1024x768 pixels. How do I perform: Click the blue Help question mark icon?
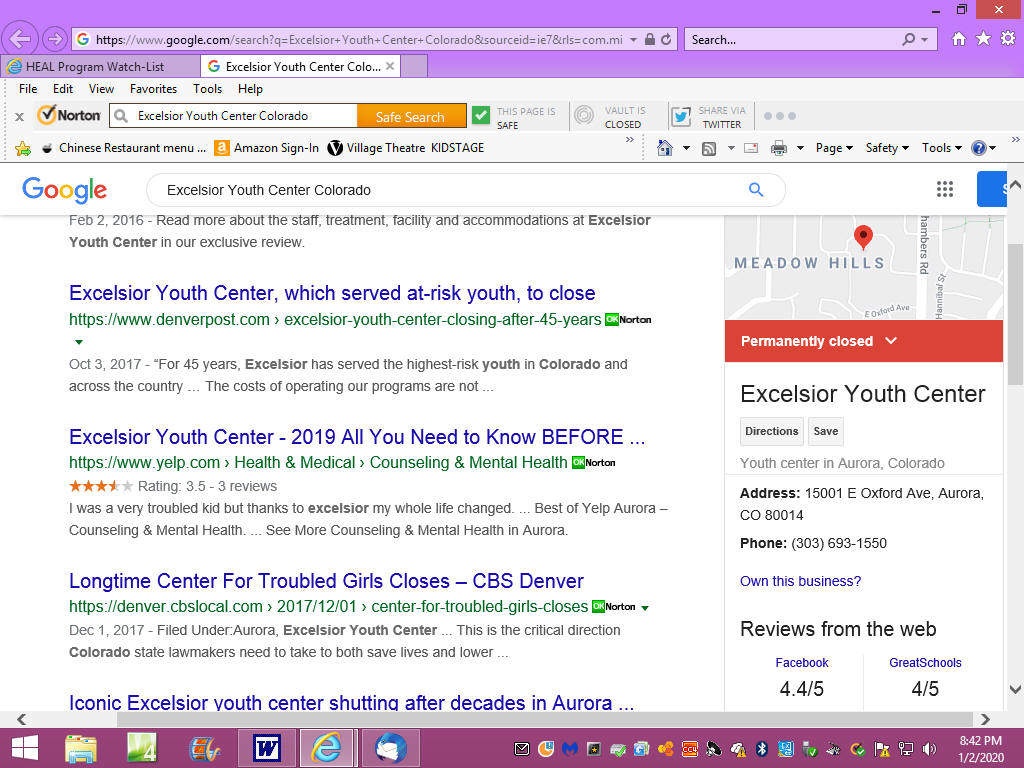click(x=978, y=148)
